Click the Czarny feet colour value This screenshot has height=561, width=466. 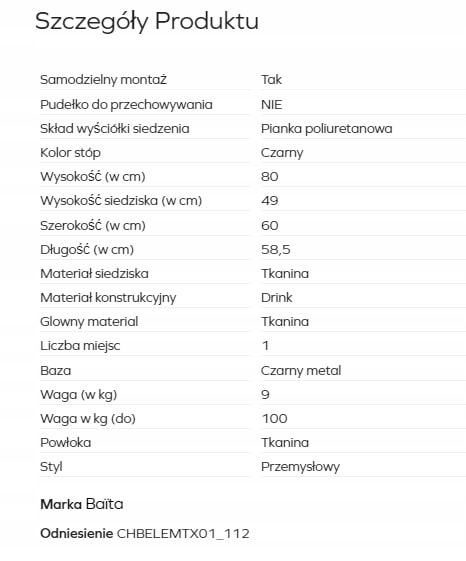[x=282, y=153]
